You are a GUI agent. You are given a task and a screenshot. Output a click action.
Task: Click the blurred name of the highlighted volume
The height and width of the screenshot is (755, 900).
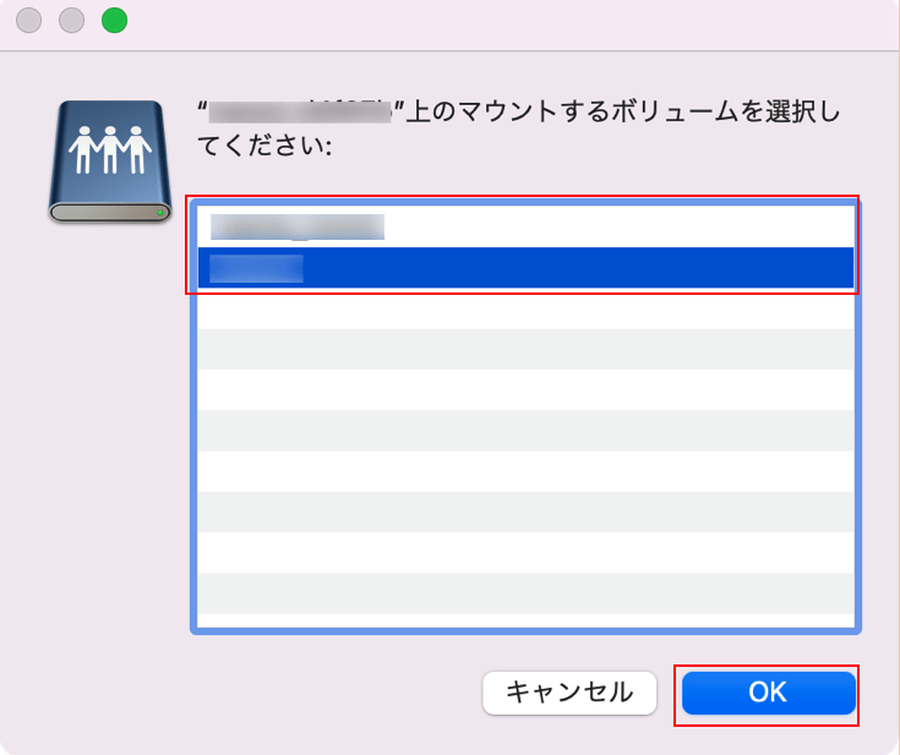pos(256,268)
